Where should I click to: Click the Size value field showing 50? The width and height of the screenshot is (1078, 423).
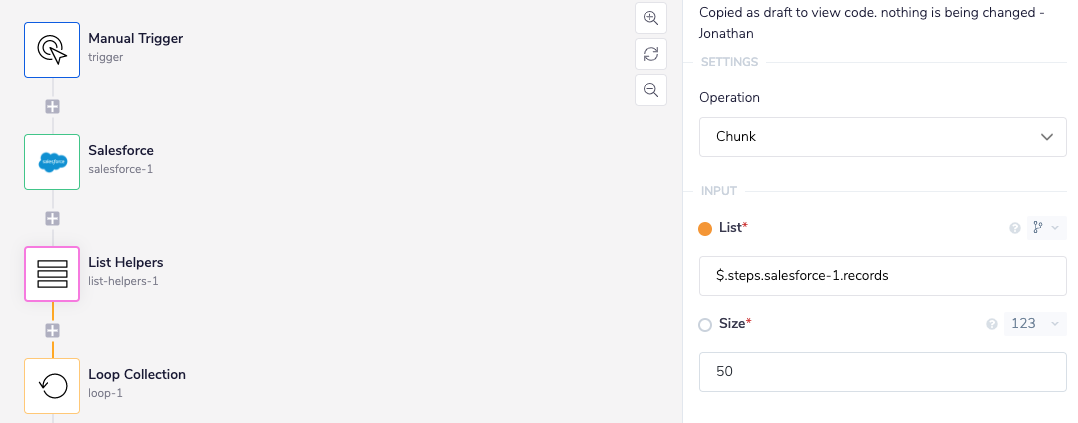882,372
